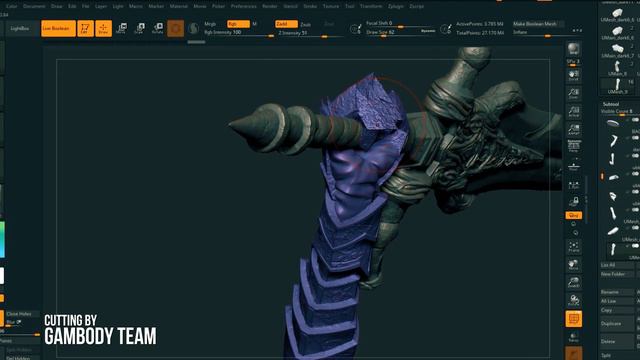Click the Mrgb mode button
The height and width of the screenshot is (360, 640).
210,24
